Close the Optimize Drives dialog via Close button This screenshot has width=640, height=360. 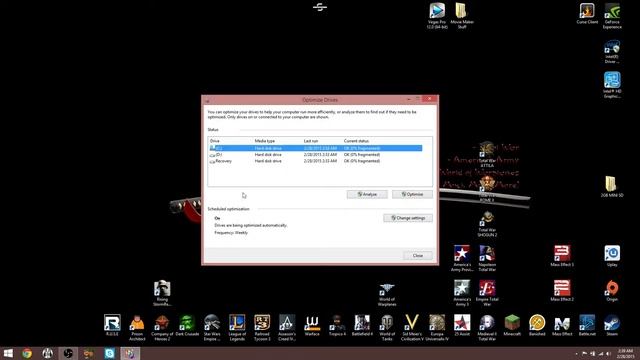pyautogui.click(x=418, y=256)
